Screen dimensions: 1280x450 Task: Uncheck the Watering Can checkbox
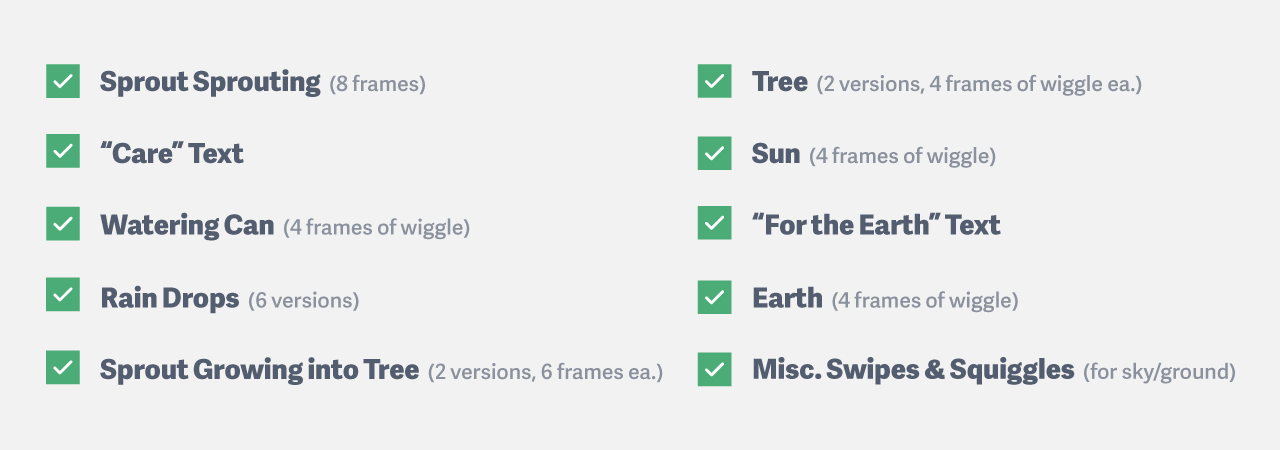pos(63,224)
